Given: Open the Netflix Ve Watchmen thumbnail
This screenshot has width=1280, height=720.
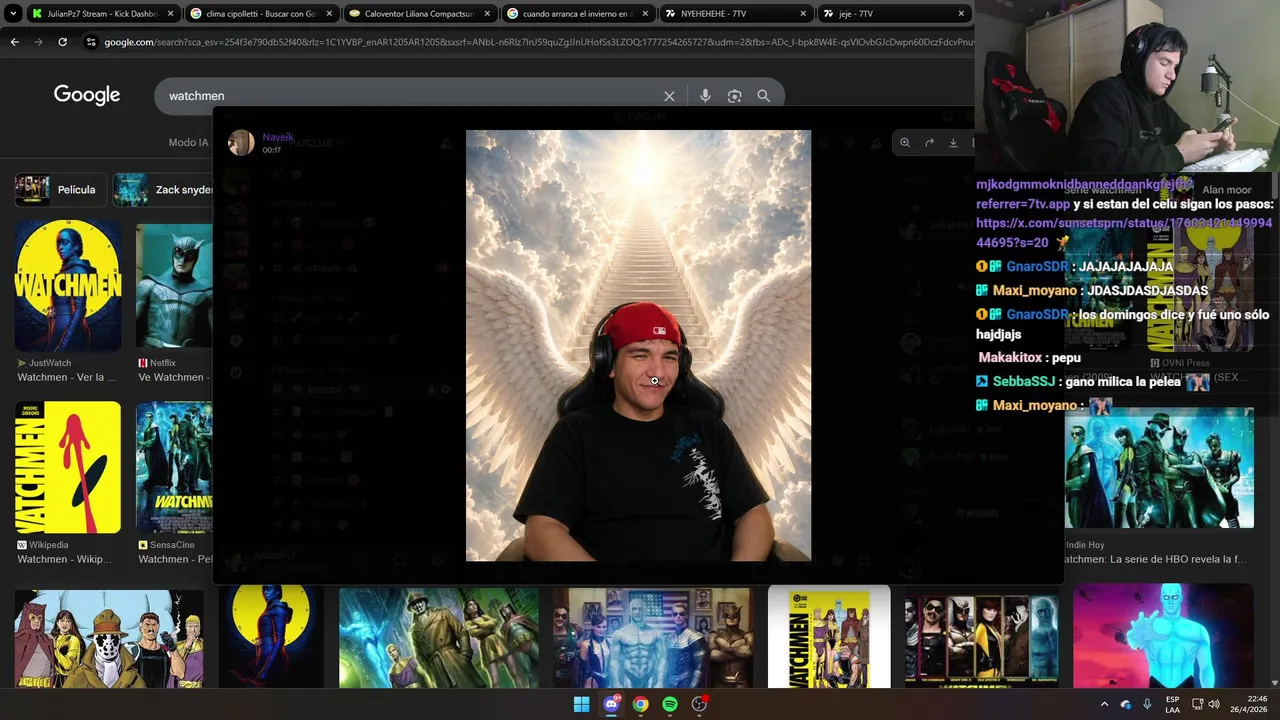Looking at the screenshot, I should pyautogui.click(x=174, y=286).
